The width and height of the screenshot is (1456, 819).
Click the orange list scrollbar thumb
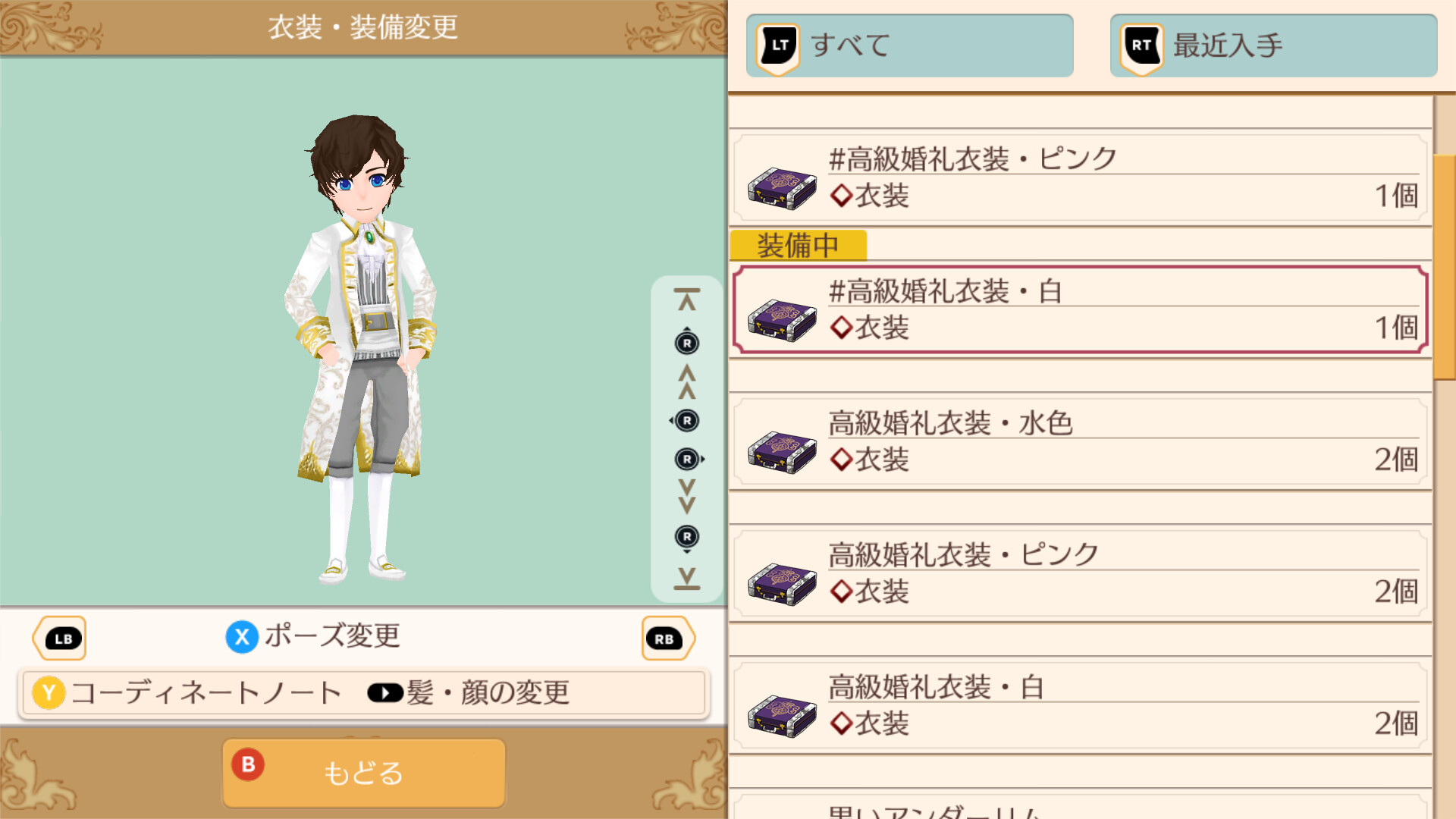(x=1445, y=267)
